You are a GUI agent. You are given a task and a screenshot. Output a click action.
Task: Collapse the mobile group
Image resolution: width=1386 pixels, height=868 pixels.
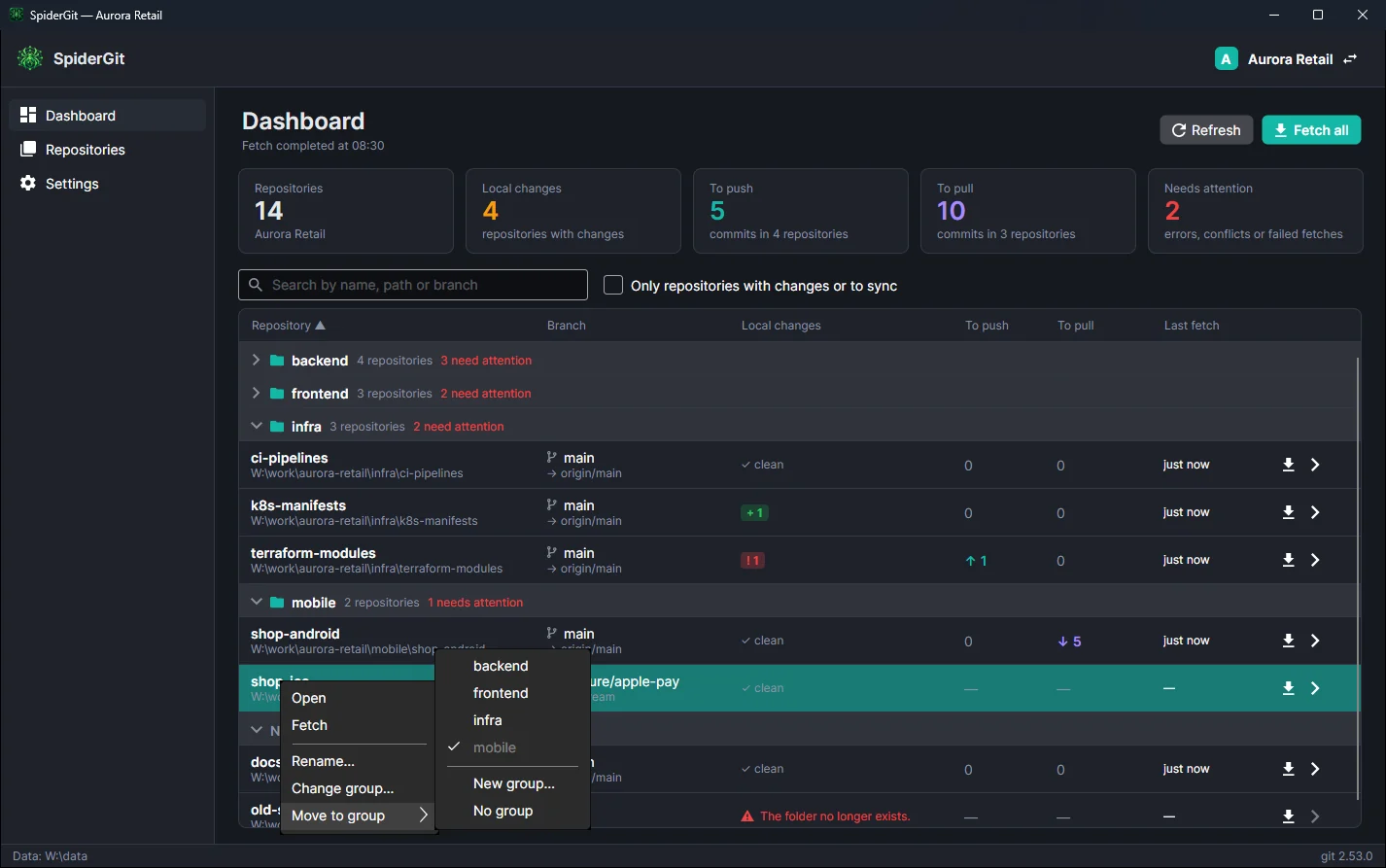[x=257, y=603]
